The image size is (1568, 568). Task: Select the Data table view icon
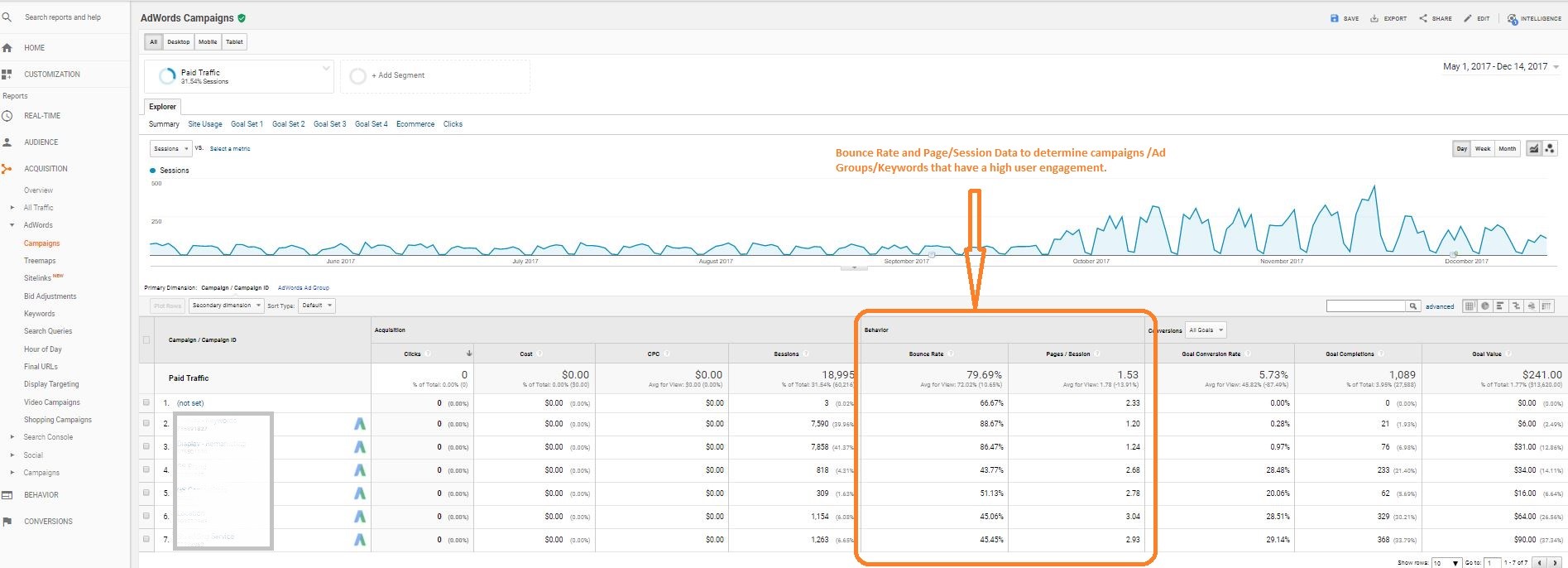(x=1470, y=306)
